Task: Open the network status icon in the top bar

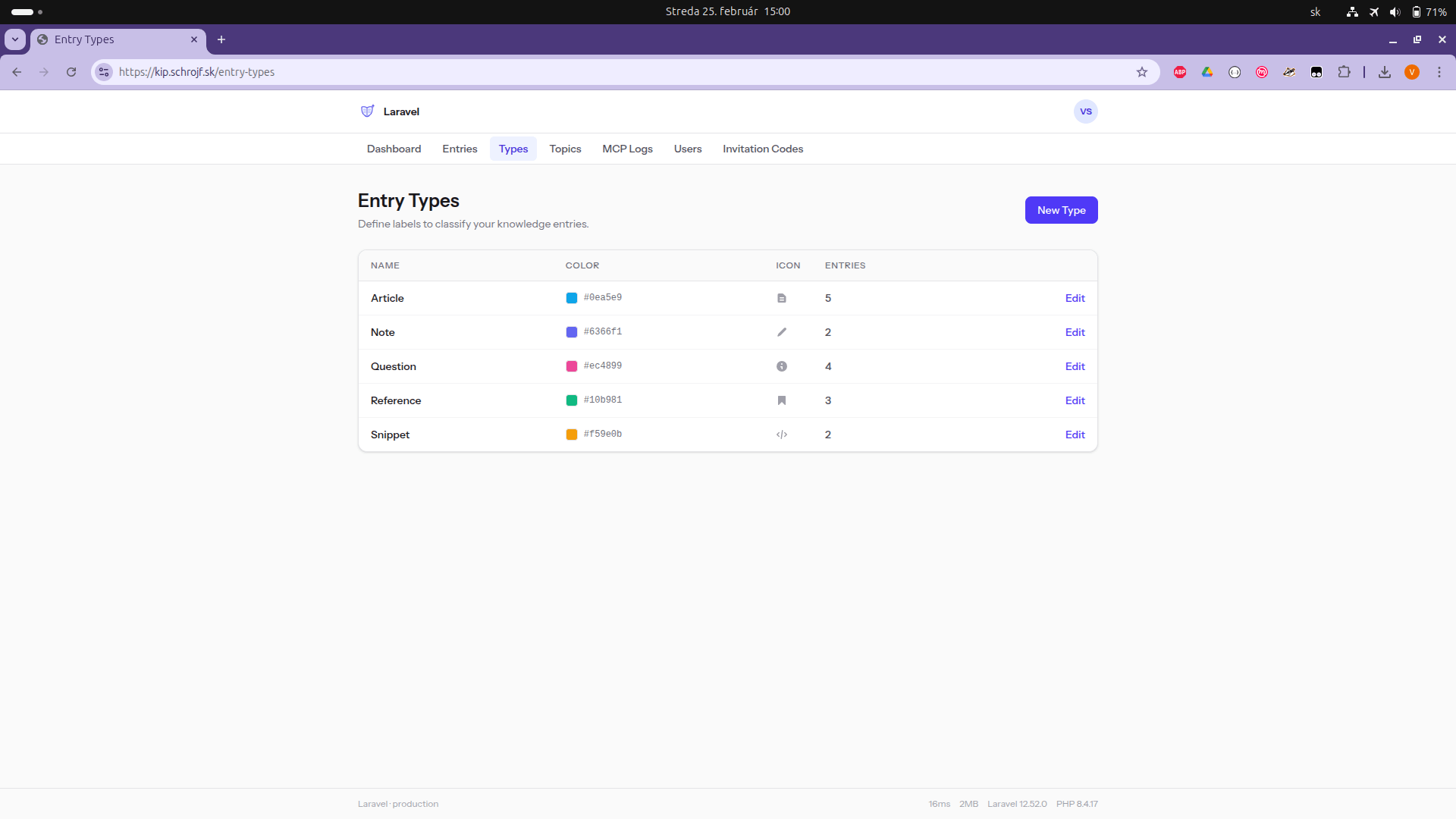Action: [1352, 11]
